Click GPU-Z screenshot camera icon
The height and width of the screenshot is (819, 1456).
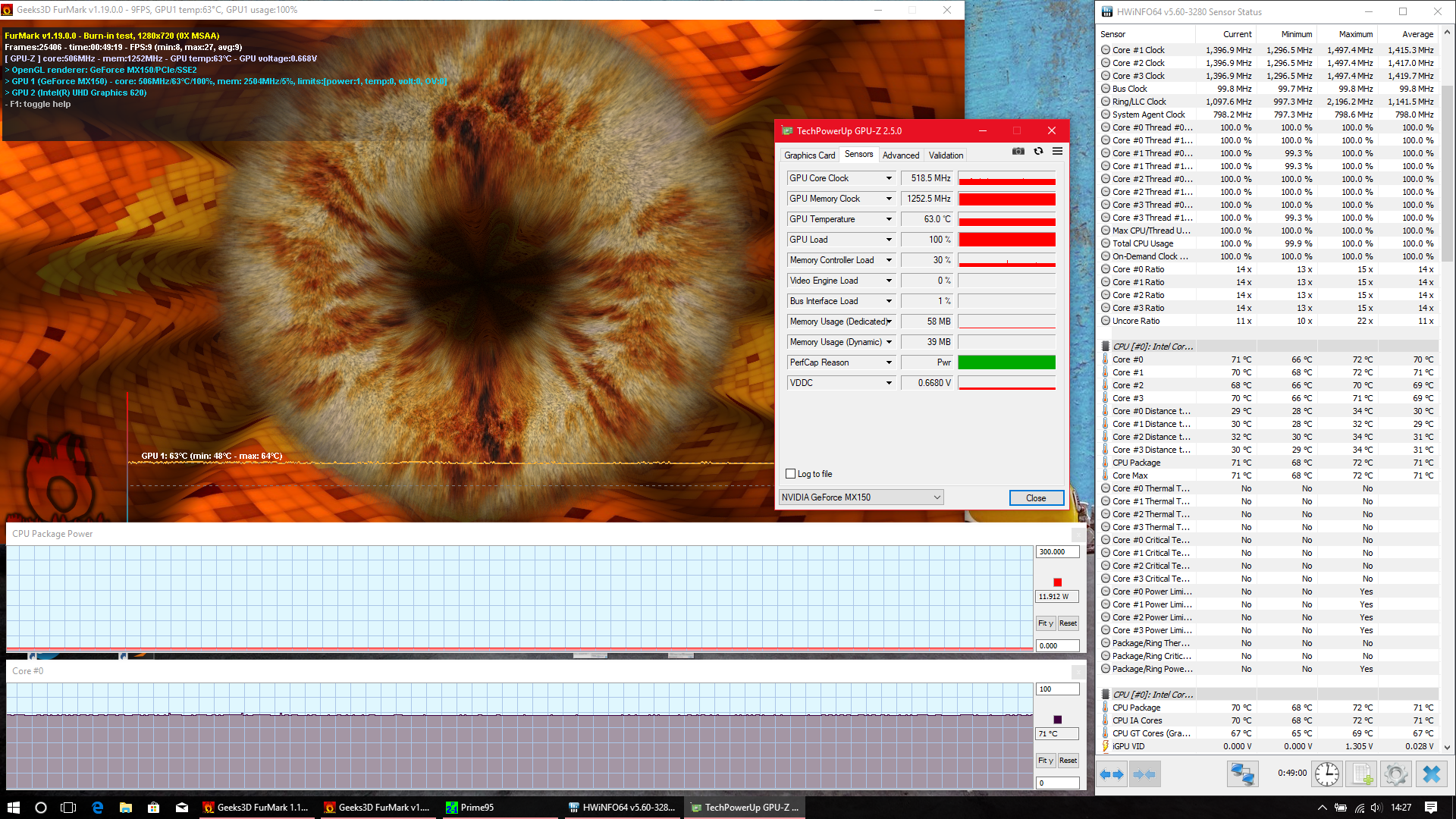point(1018,152)
